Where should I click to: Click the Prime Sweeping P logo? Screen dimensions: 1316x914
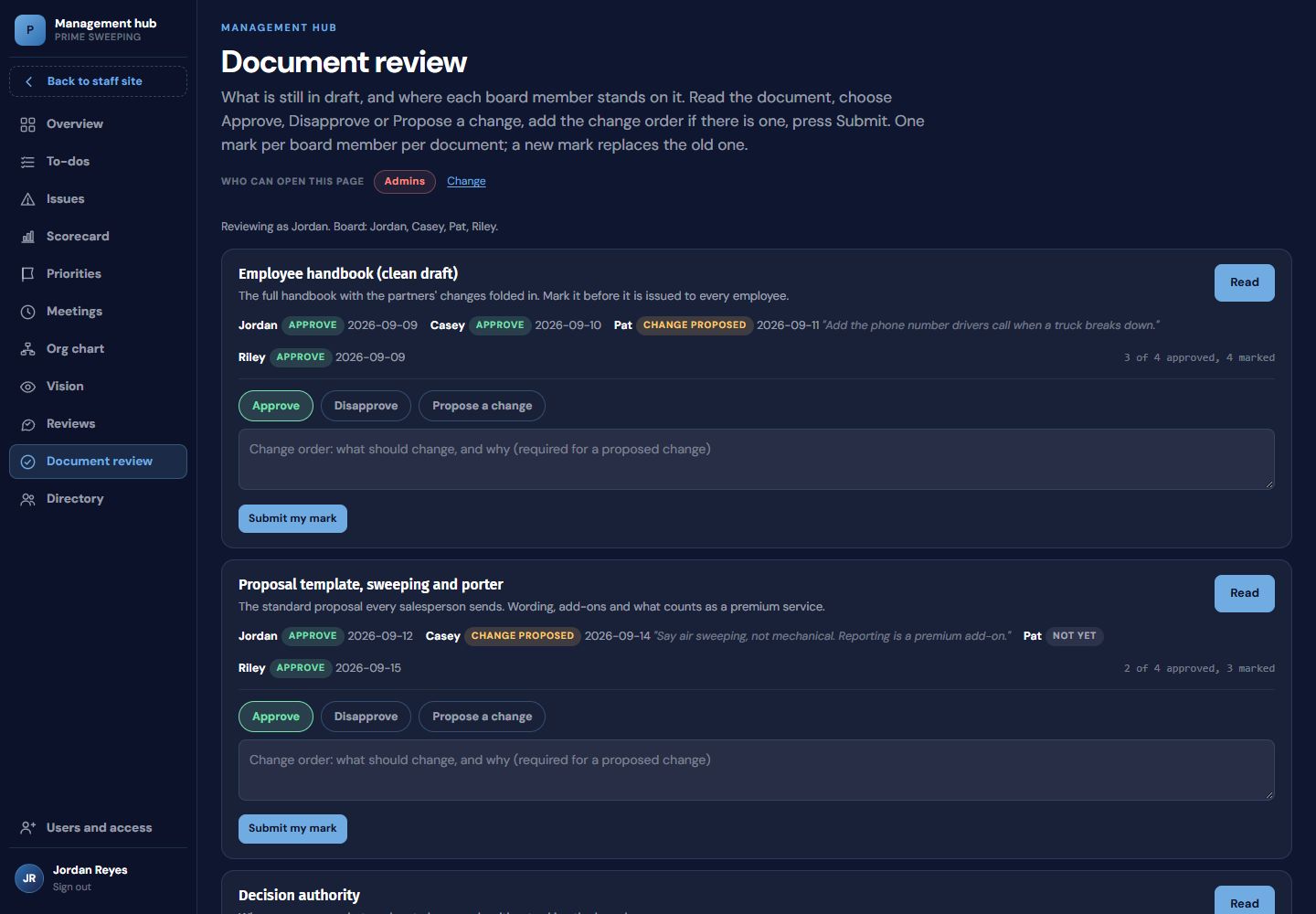(x=30, y=30)
